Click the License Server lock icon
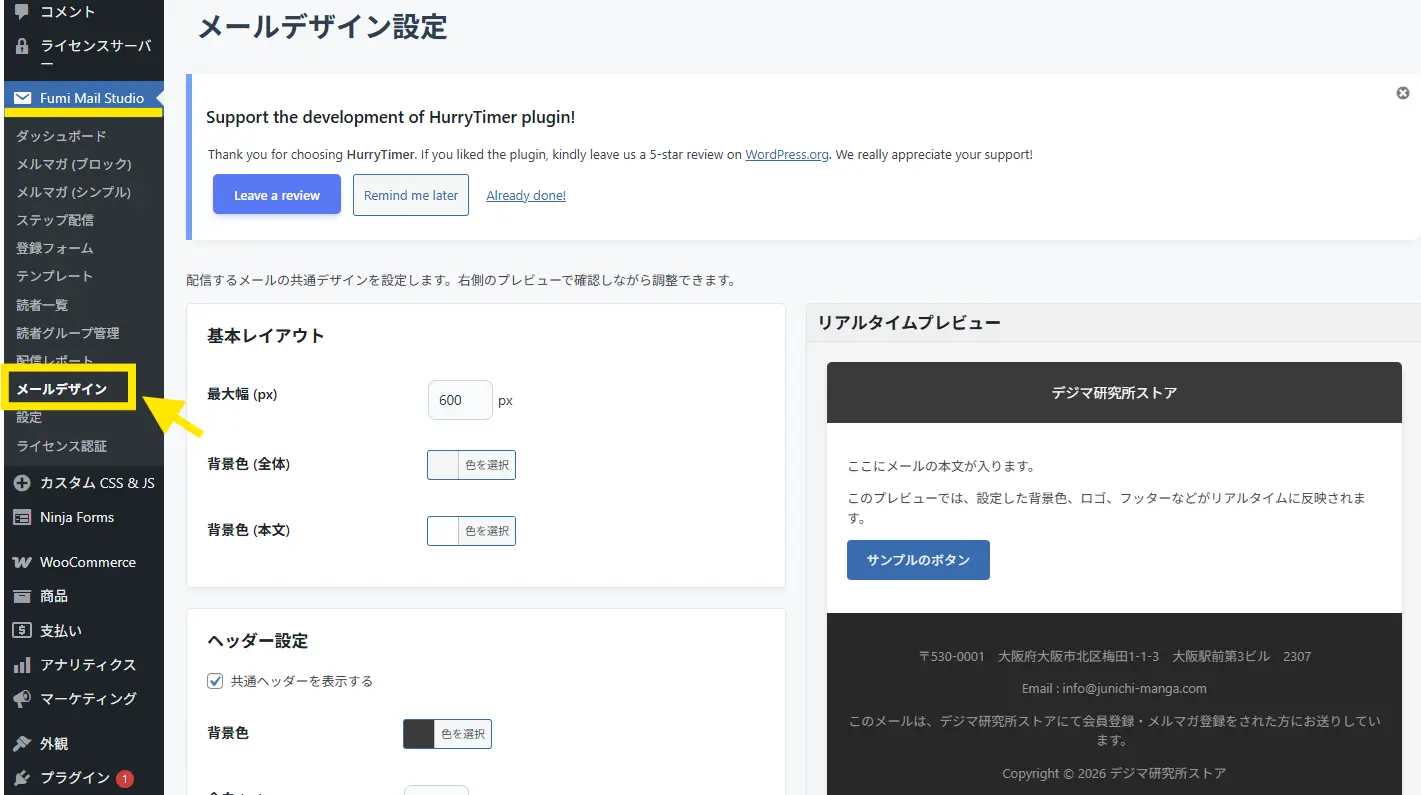The image size is (1421, 795). [x=21, y=46]
